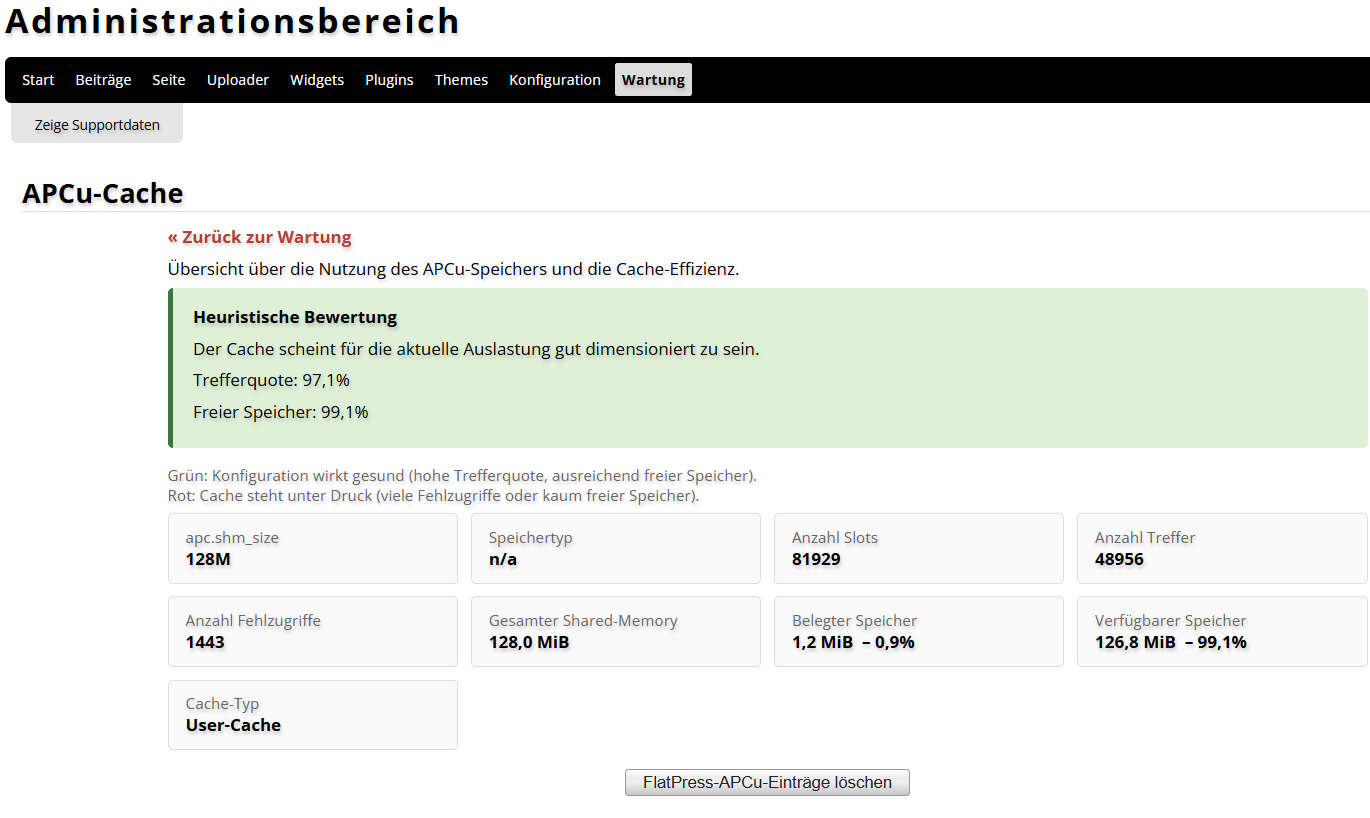Image resolution: width=1370 pixels, height=818 pixels.
Task: Navigate to the Plugins section
Action: pos(389,80)
